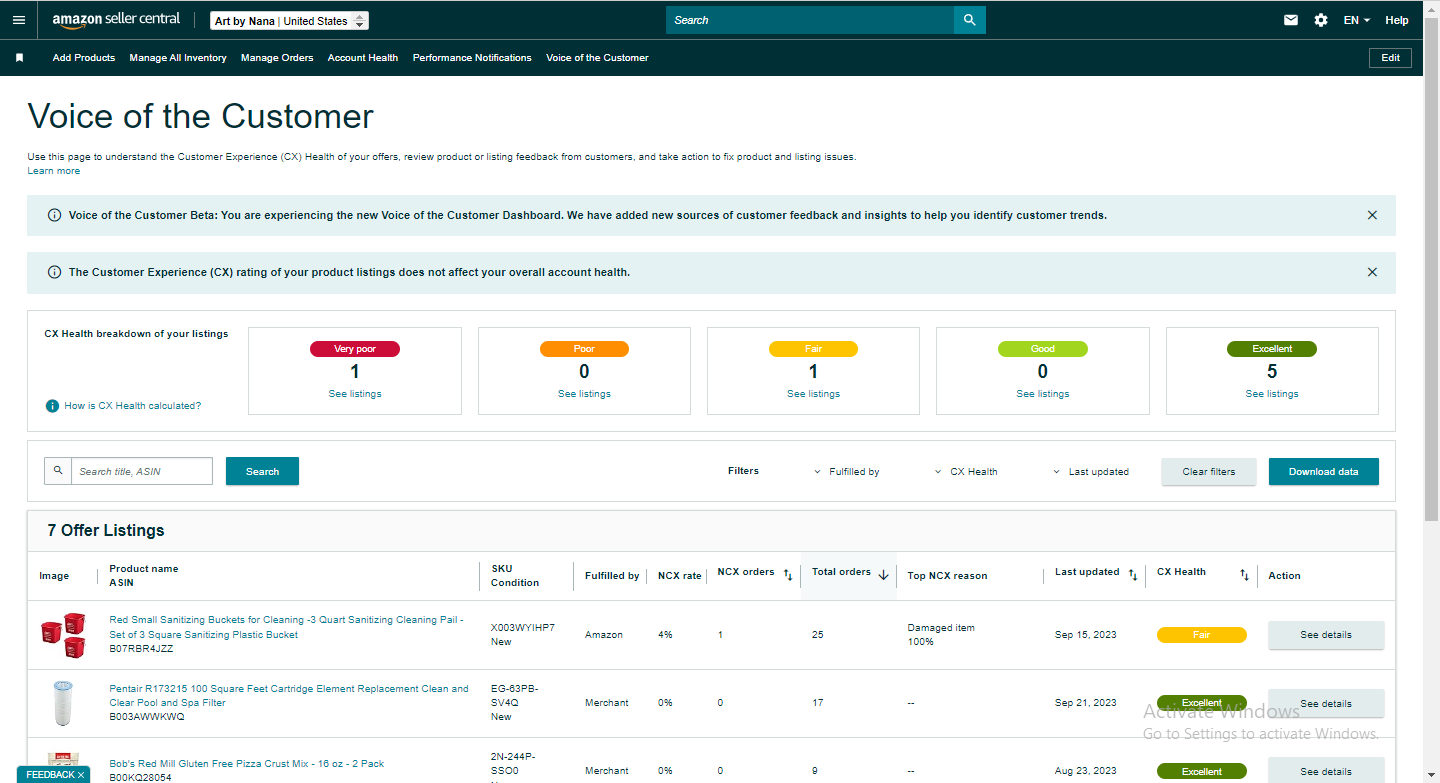
Task: Open the messages envelope icon
Action: pos(1291,20)
